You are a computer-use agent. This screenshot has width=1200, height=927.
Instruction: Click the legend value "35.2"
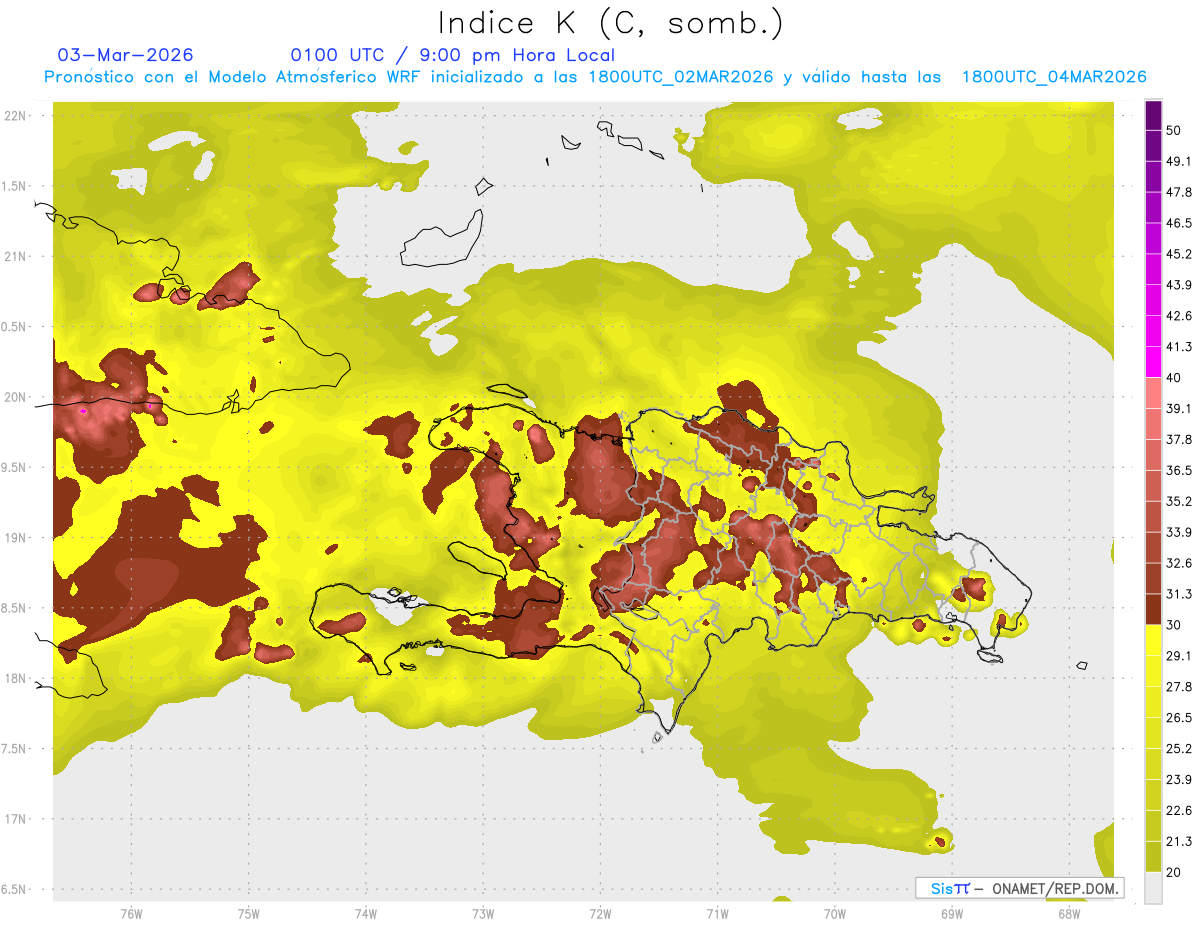(x=1179, y=501)
